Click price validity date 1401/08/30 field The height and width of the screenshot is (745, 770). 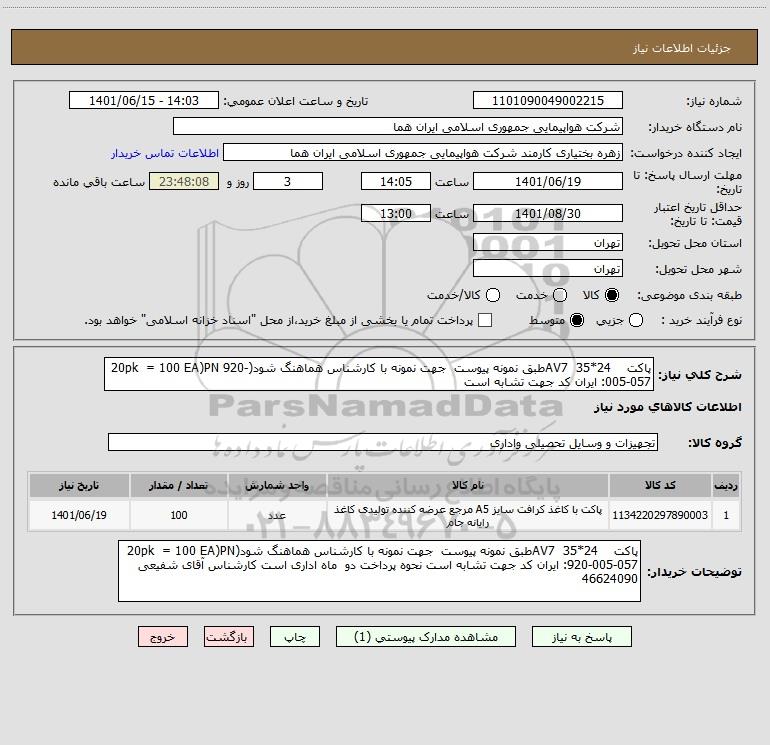548,213
